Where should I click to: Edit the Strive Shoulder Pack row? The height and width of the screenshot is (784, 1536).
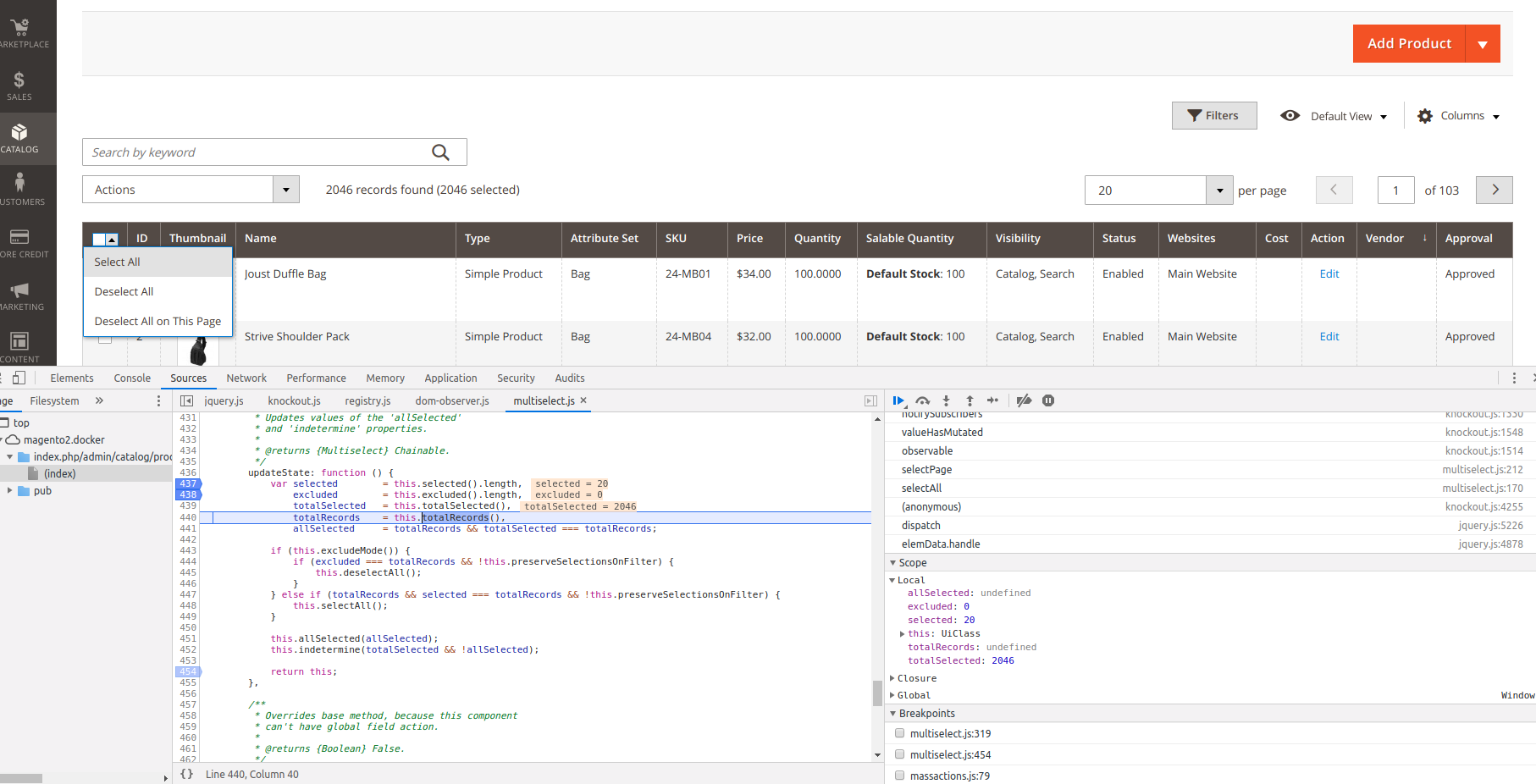tap(1329, 336)
